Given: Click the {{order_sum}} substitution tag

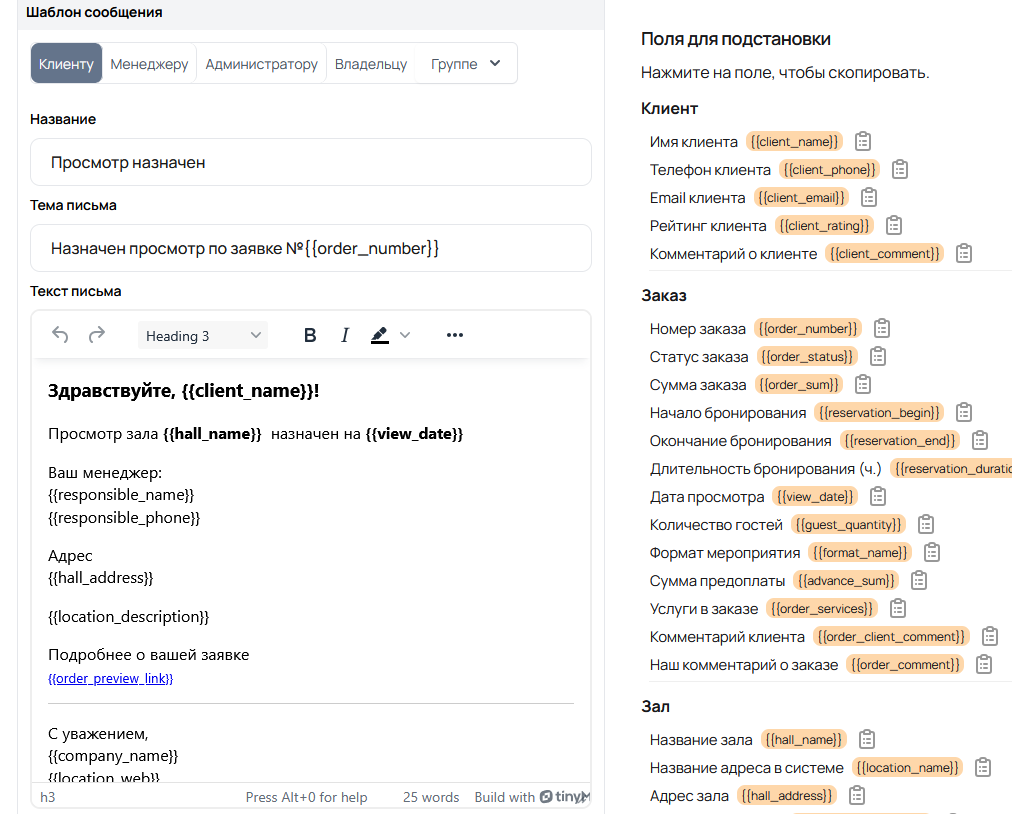Looking at the screenshot, I should (798, 385).
